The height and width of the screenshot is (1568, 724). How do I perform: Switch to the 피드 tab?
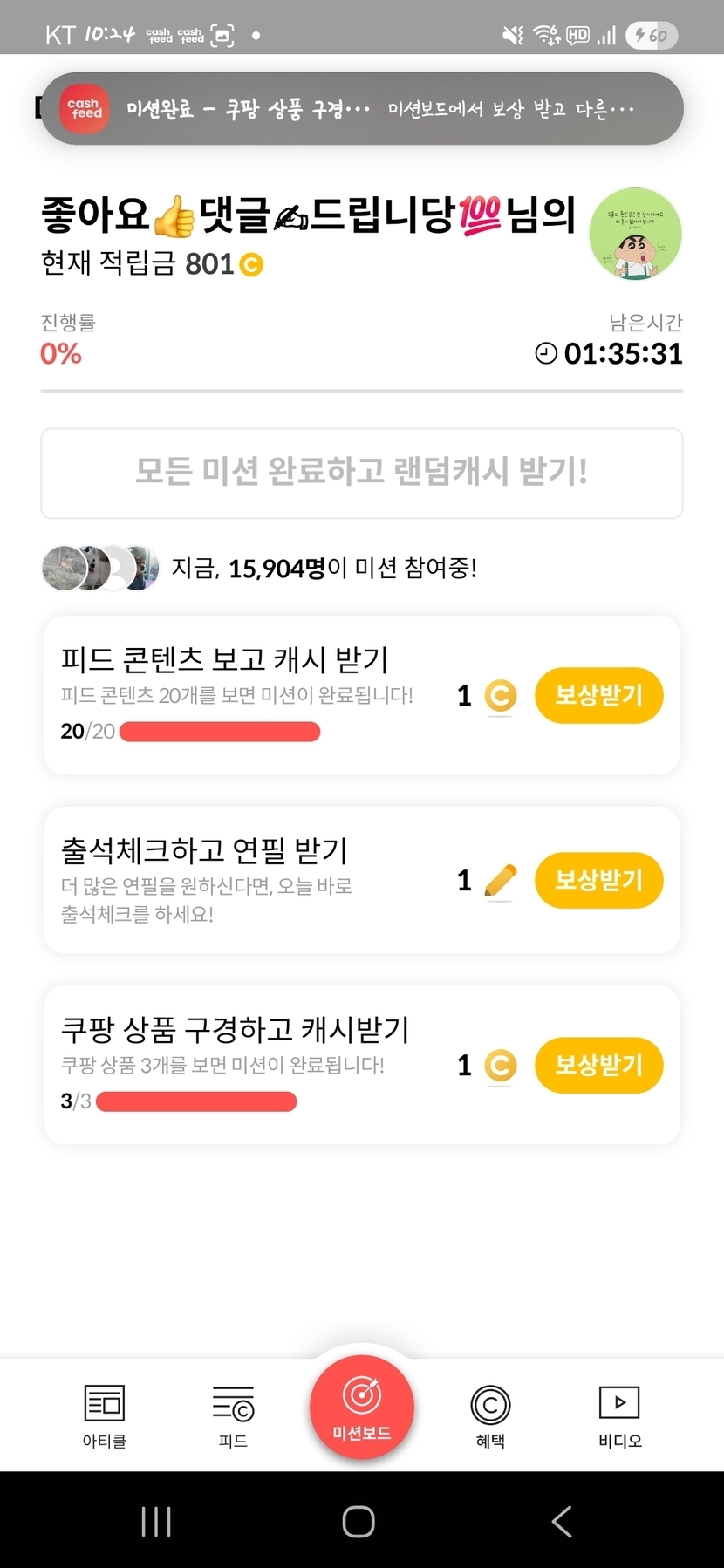233,1415
